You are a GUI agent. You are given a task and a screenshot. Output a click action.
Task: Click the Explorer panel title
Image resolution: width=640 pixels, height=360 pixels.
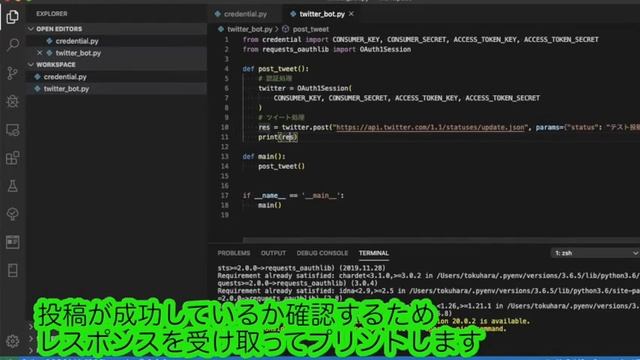click(x=51, y=13)
